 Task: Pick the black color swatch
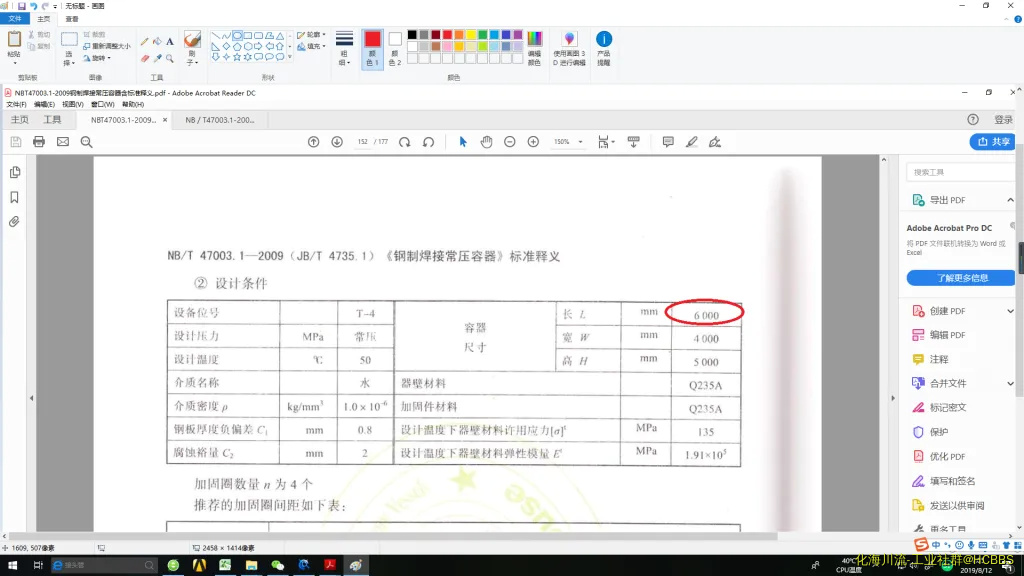click(x=412, y=35)
